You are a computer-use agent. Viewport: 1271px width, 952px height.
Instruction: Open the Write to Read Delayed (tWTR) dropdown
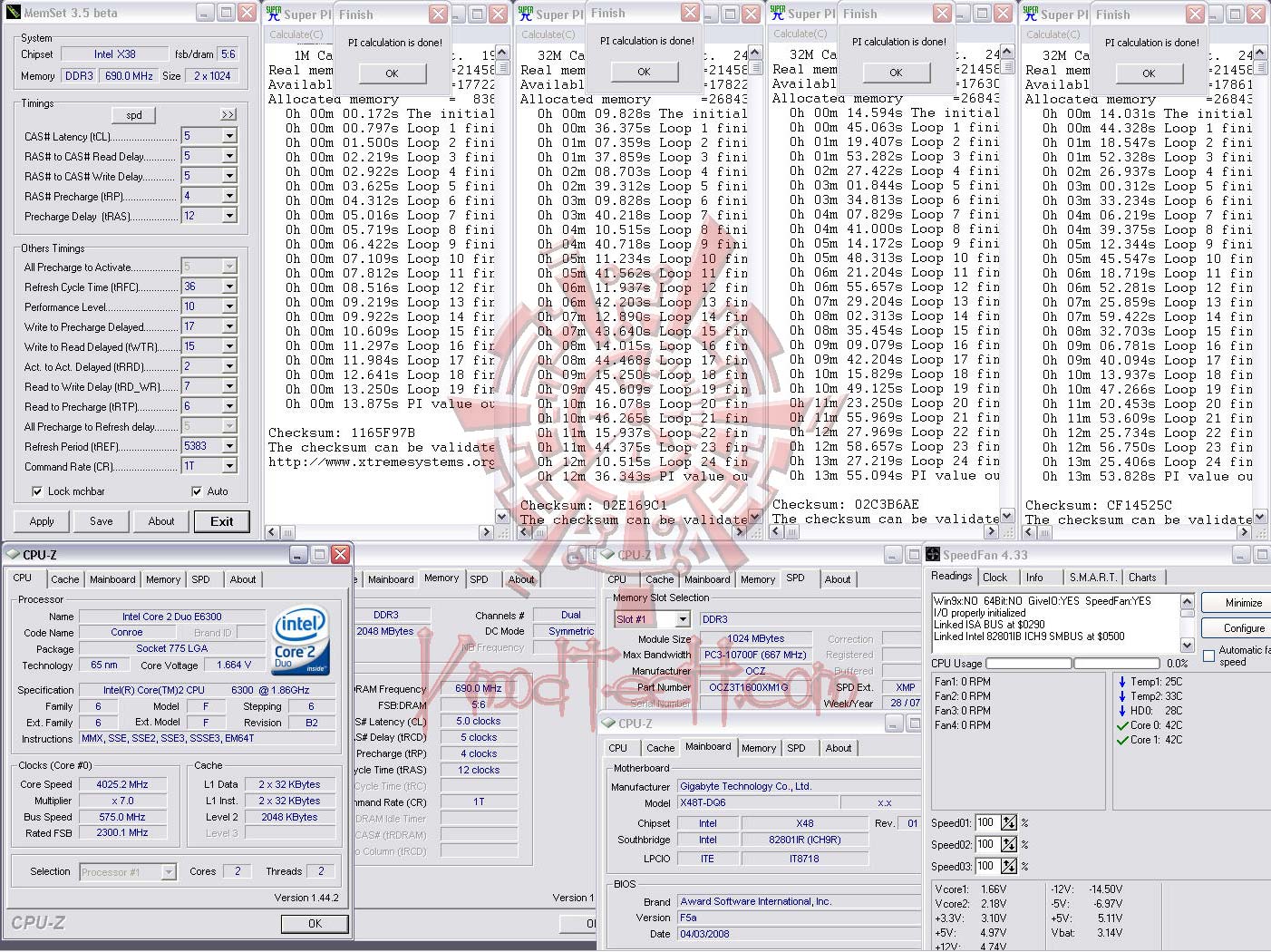click(229, 346)
